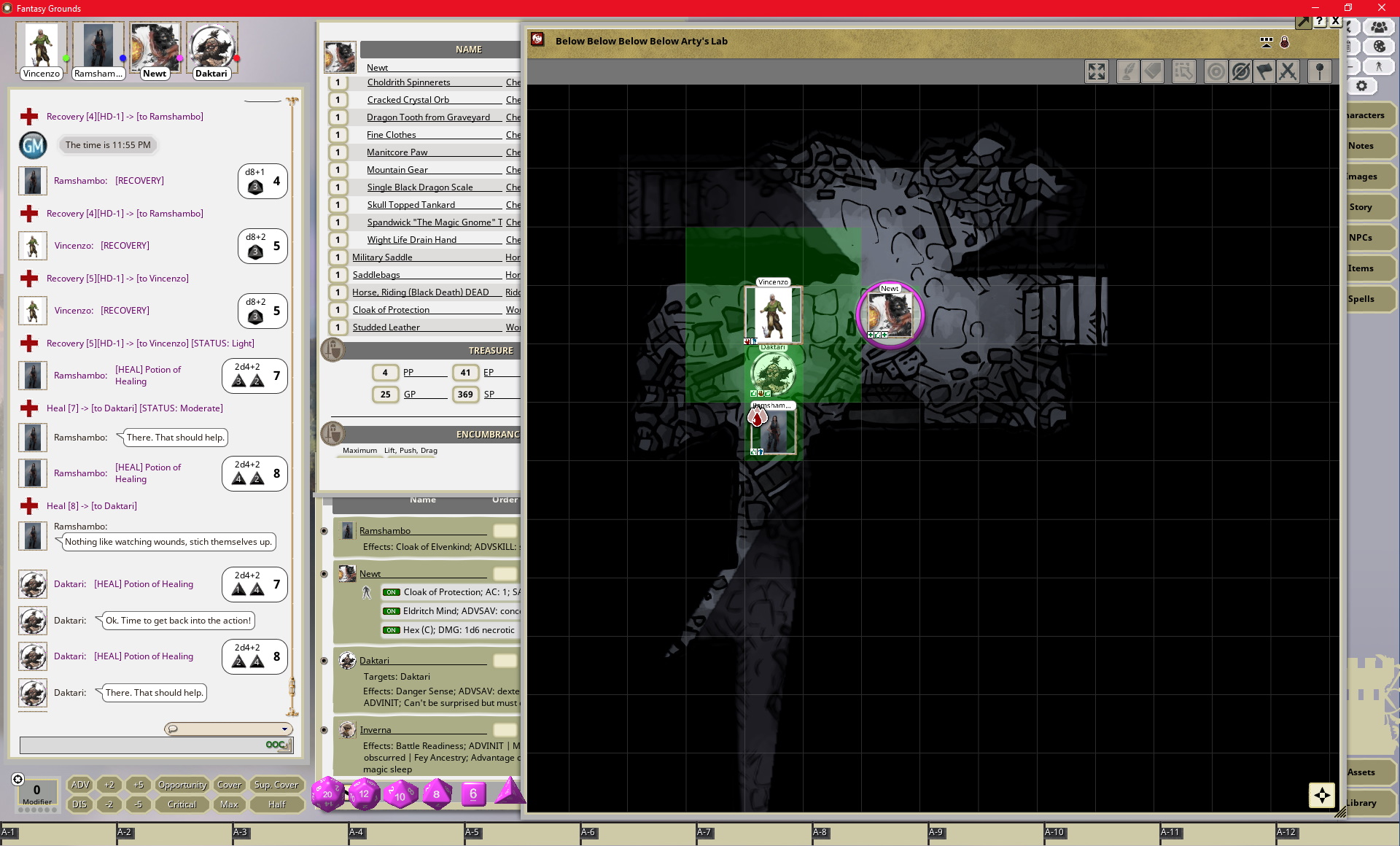Open the Spells sidebar tab
1400x846 pixels.
(x=1370, y=299)
